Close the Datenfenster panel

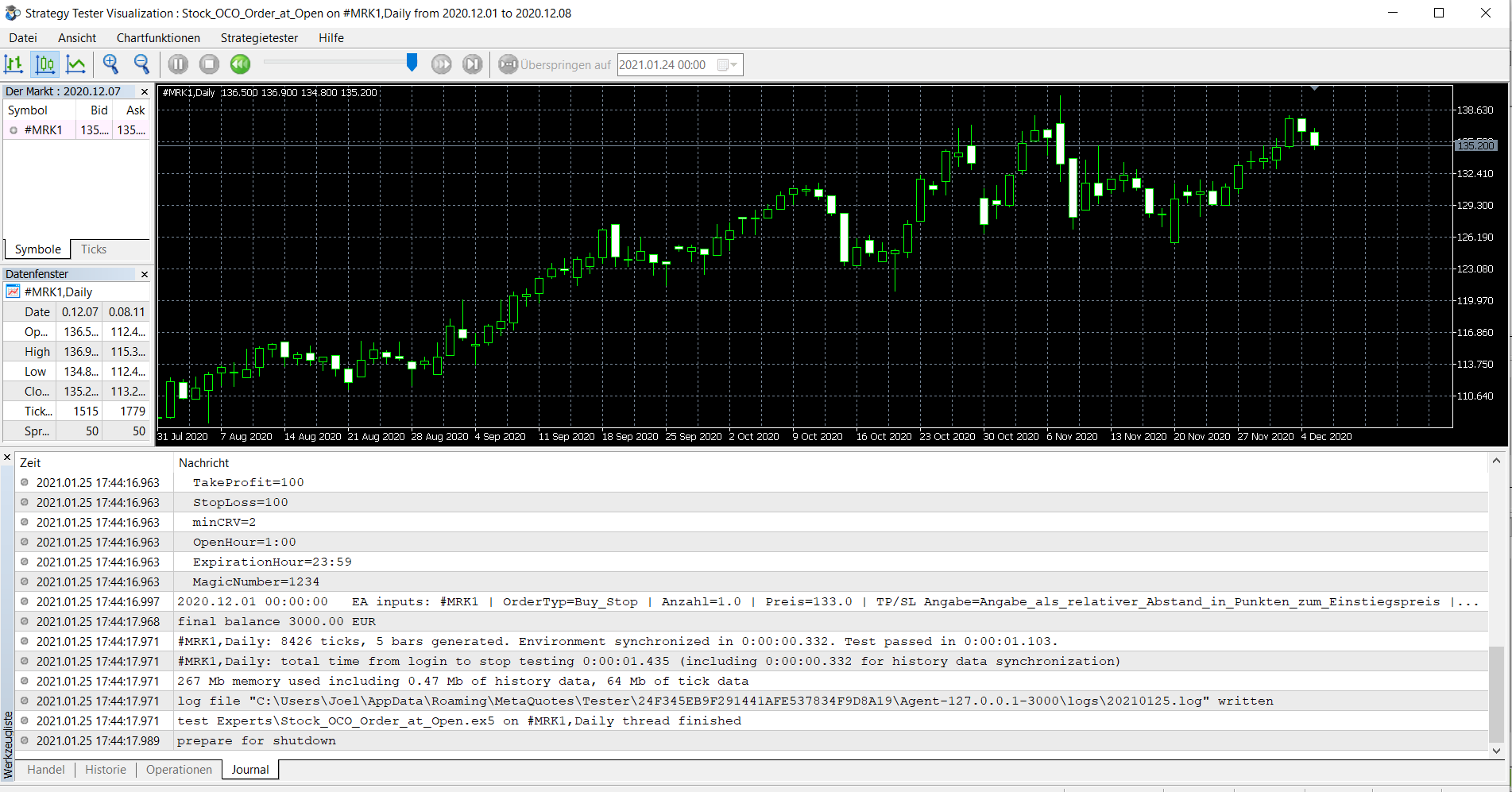pyautogui.click(x=145, y=275)
